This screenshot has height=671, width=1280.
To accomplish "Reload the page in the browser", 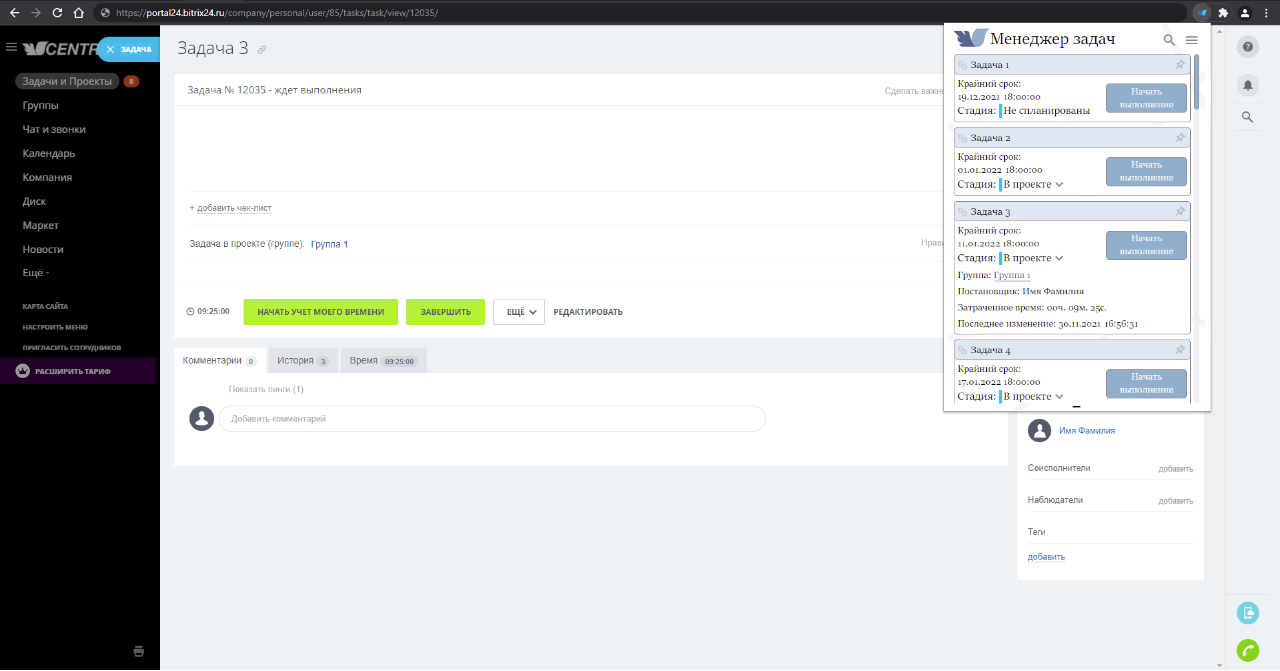I will click(57, 13).
